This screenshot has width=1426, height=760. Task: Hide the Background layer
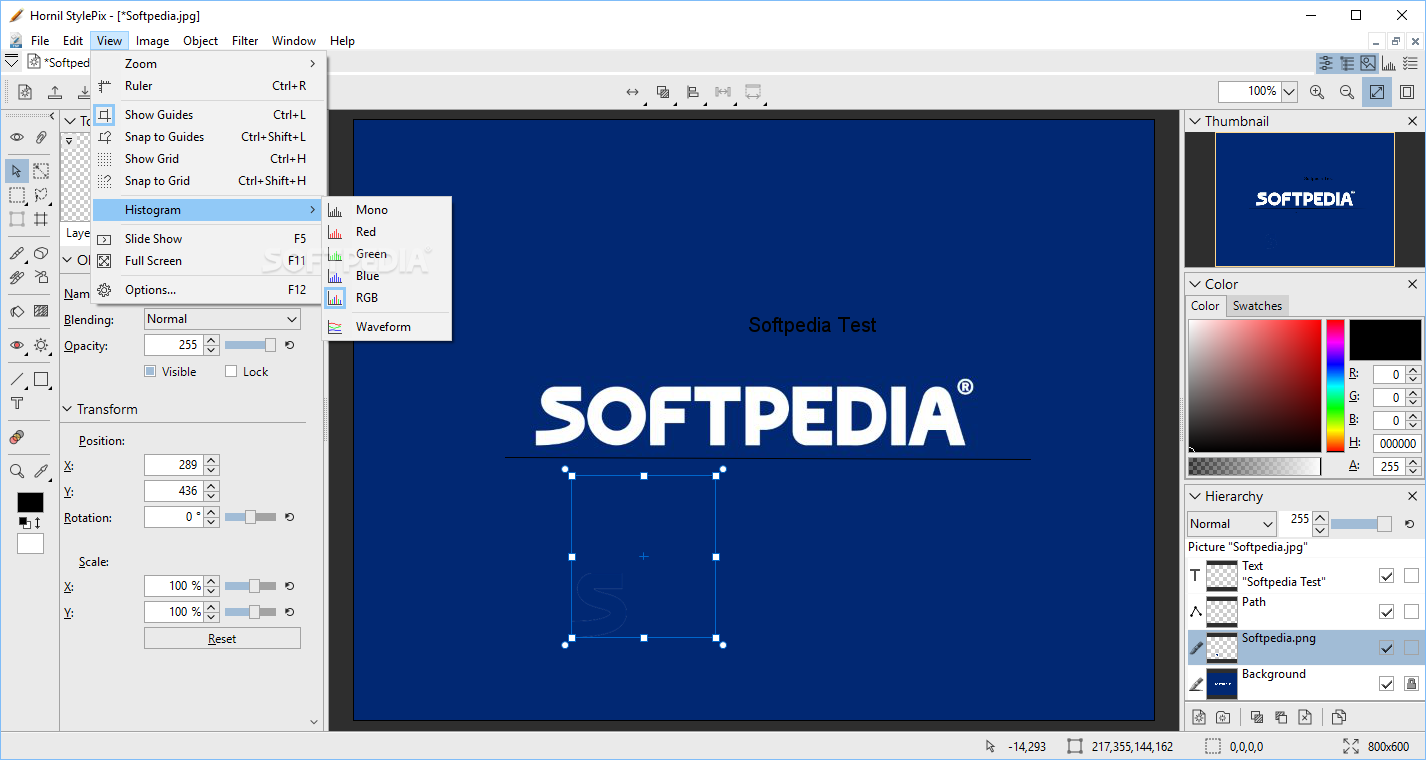coord(1386,684)
